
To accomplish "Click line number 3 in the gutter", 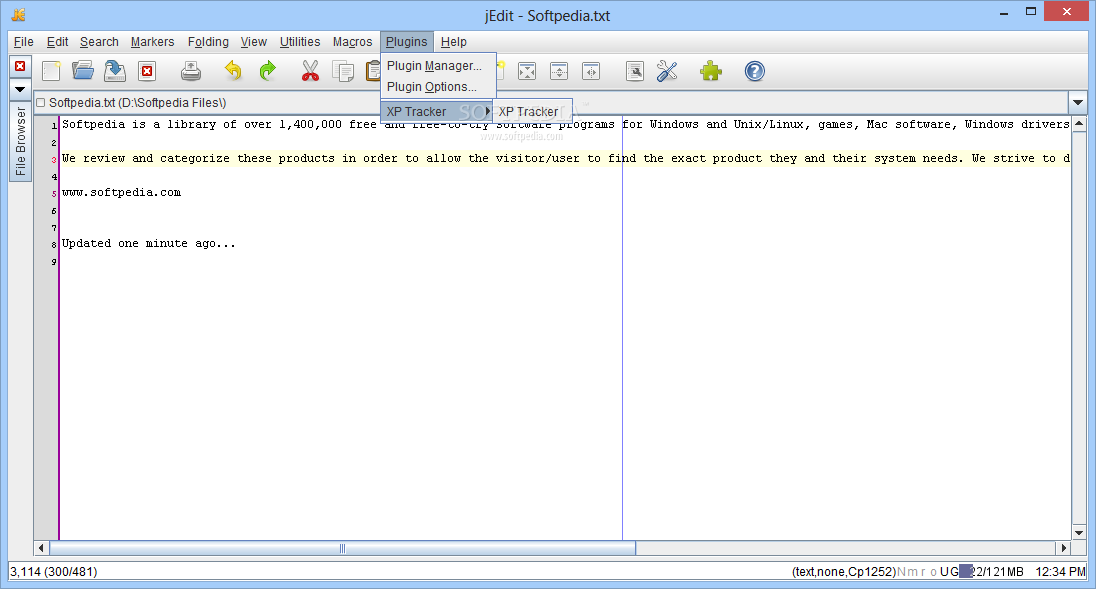I will 54,160.
